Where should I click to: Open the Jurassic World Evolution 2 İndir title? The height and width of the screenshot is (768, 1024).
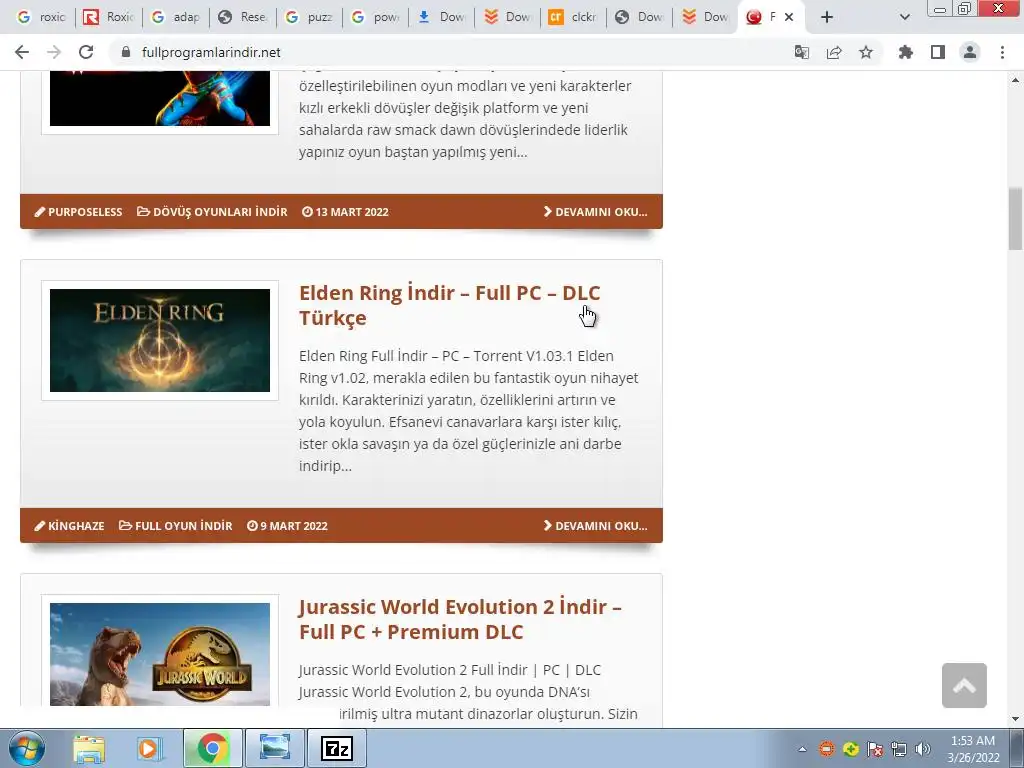tap(460, 619)
